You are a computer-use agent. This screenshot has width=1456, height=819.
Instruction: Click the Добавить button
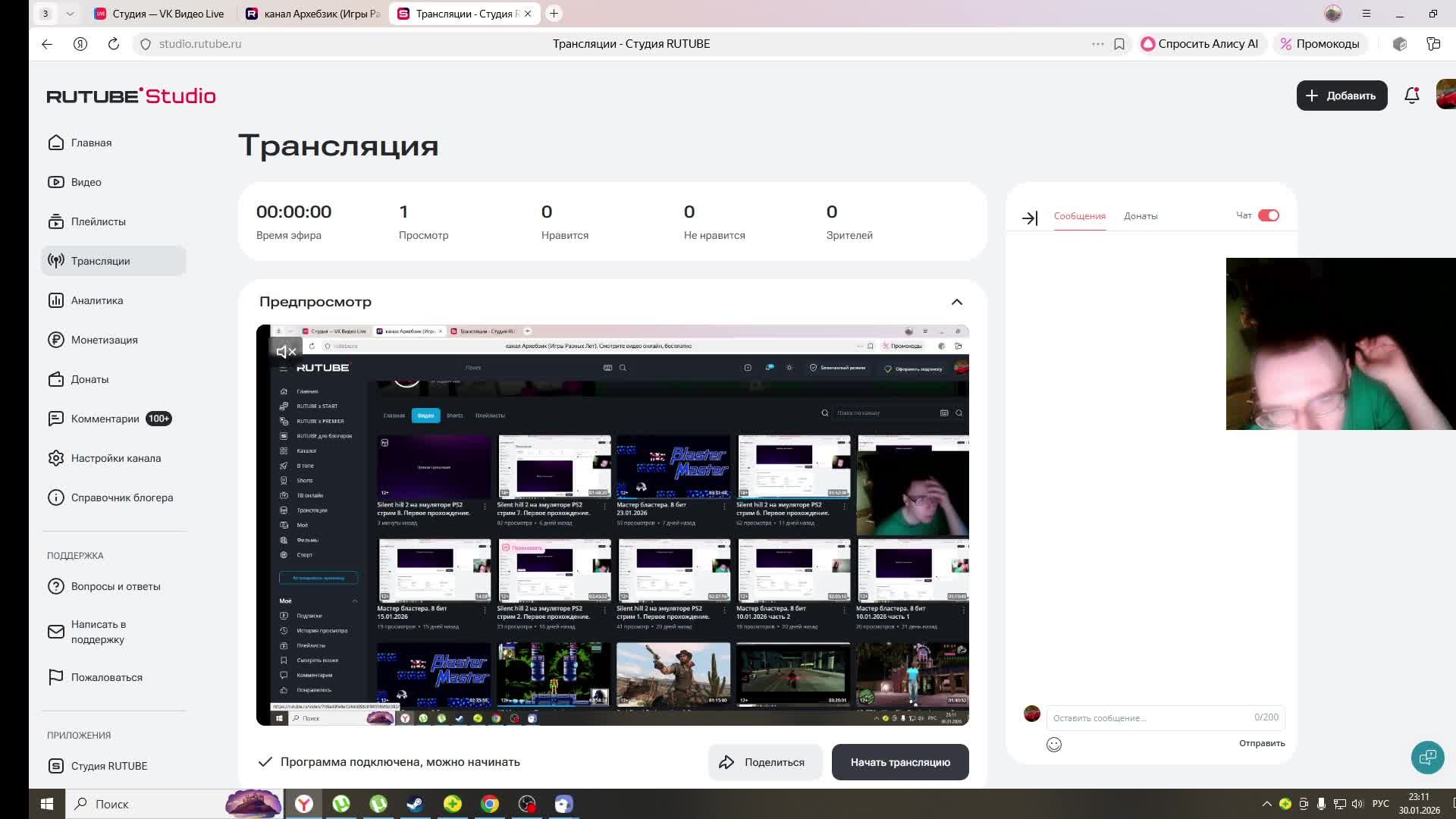point(1341,96)
